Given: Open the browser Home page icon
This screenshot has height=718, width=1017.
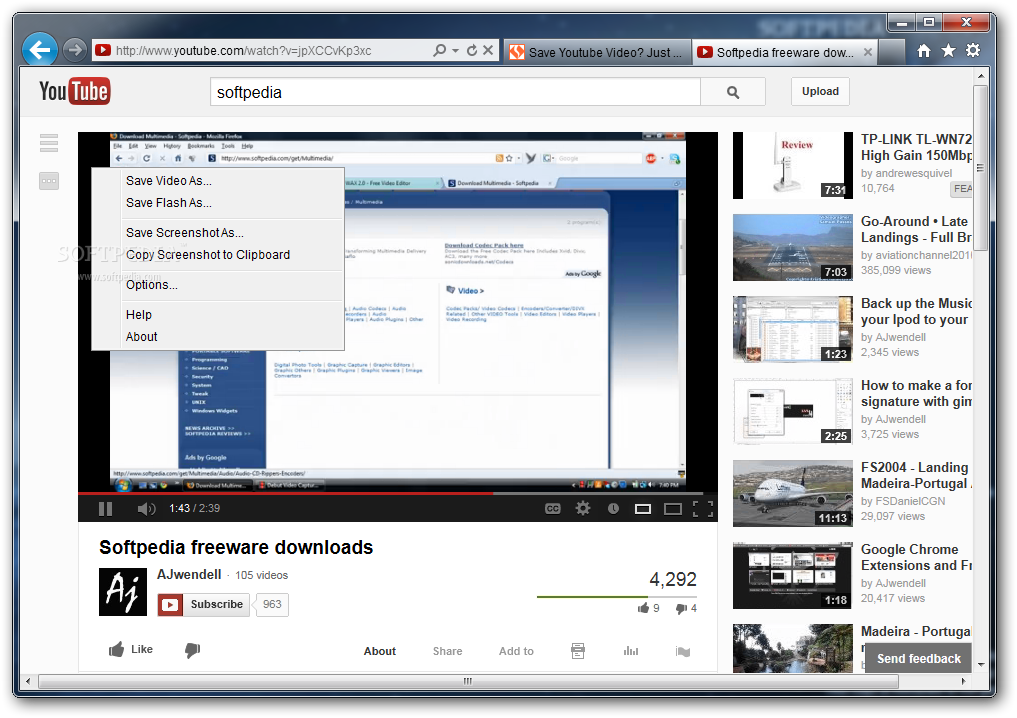Looking at the screenshot, I should [924, 51].
